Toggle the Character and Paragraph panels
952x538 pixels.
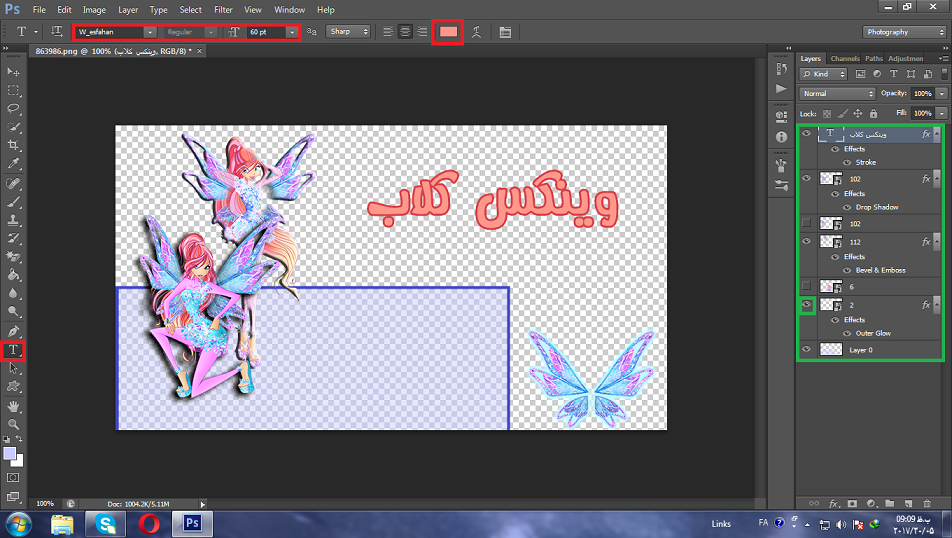click(x=505, y=32)
